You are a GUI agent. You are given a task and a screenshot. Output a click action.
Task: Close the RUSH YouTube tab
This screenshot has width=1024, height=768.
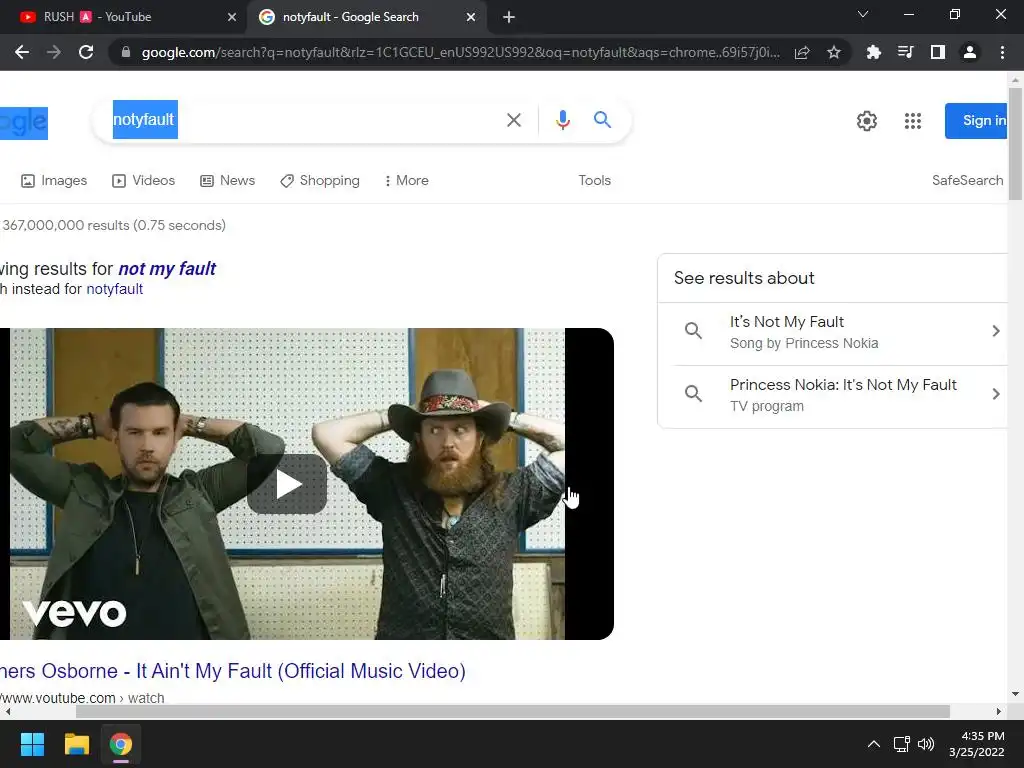[232, 17]
